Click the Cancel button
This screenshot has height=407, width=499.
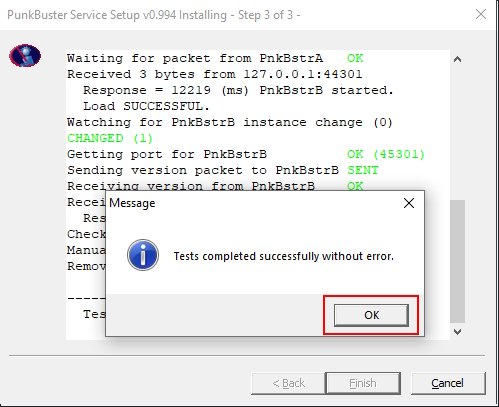tap(448, 383)
